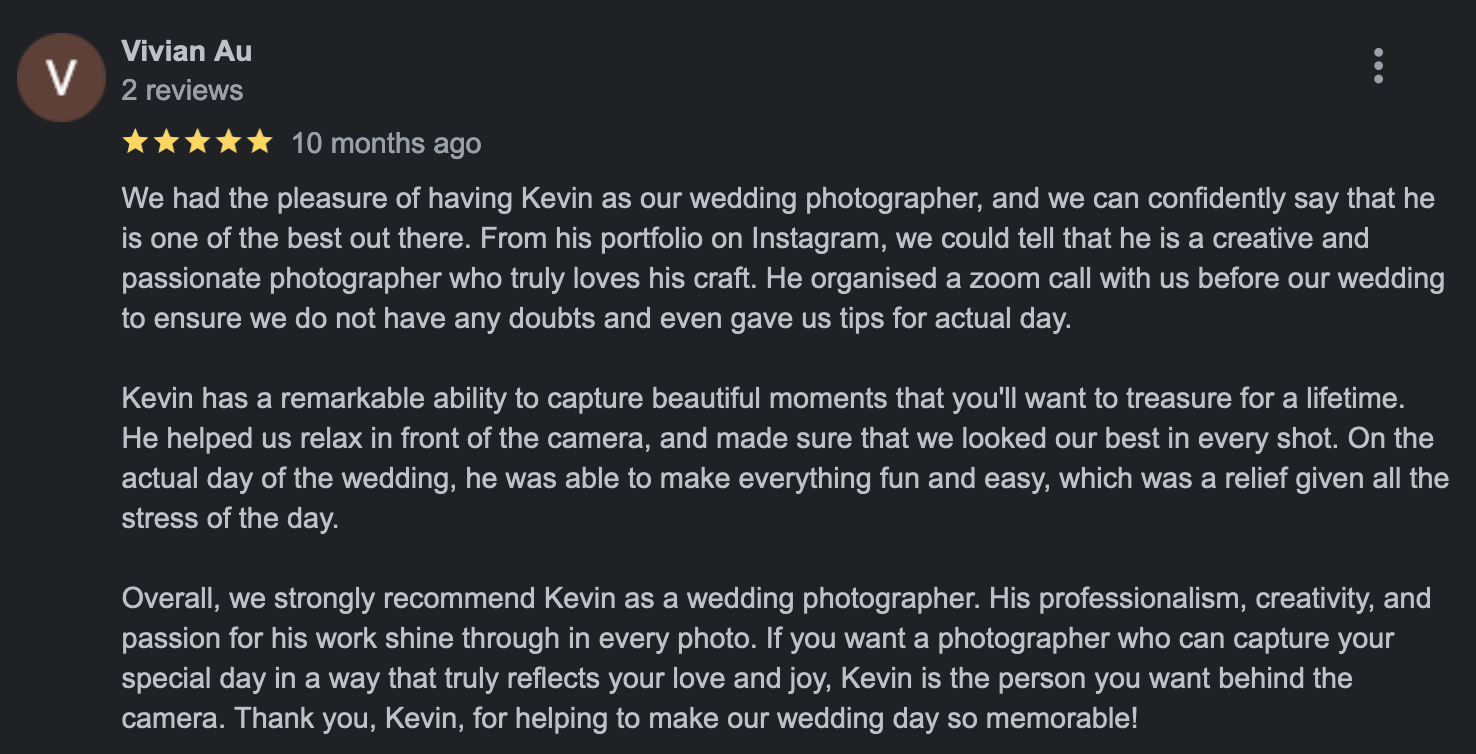Viewport: 1476px width, 754px height.
Task: Open the three-dot review options menu
Action: click(1378, 66)
